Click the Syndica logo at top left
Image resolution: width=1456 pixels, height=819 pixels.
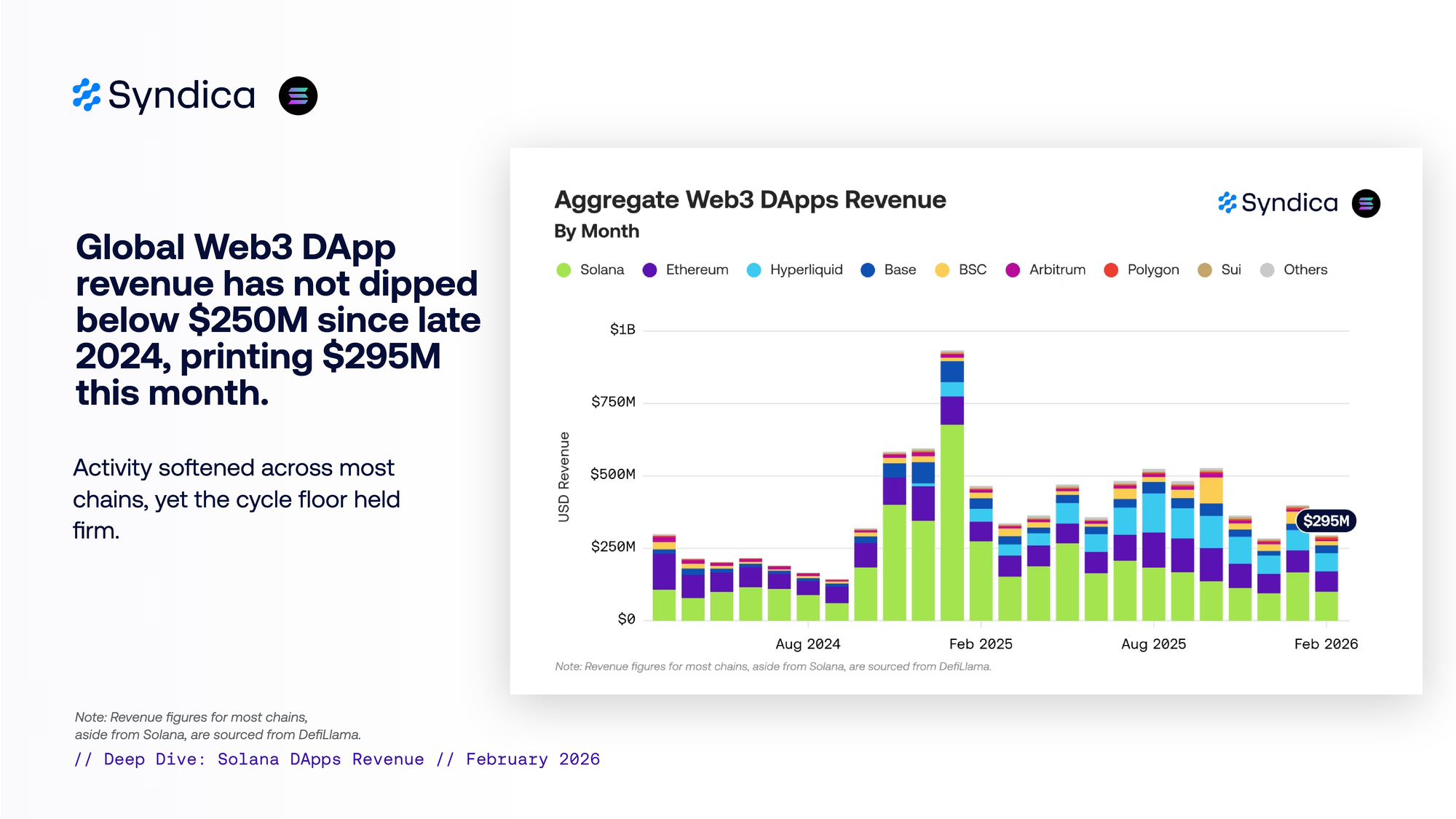[x=165, y=95]
